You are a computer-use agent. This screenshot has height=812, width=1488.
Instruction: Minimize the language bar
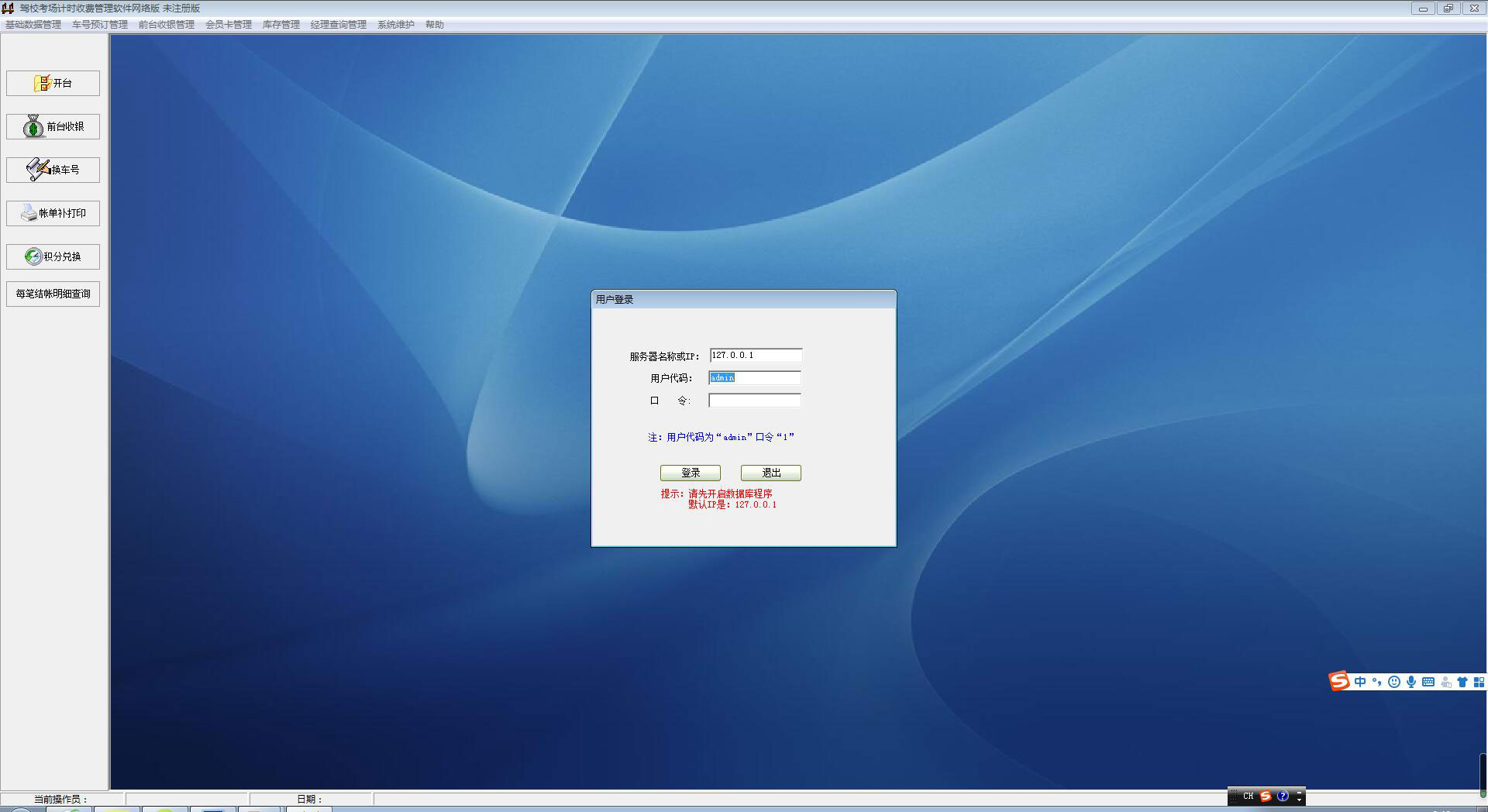(x=1300, y=792)
